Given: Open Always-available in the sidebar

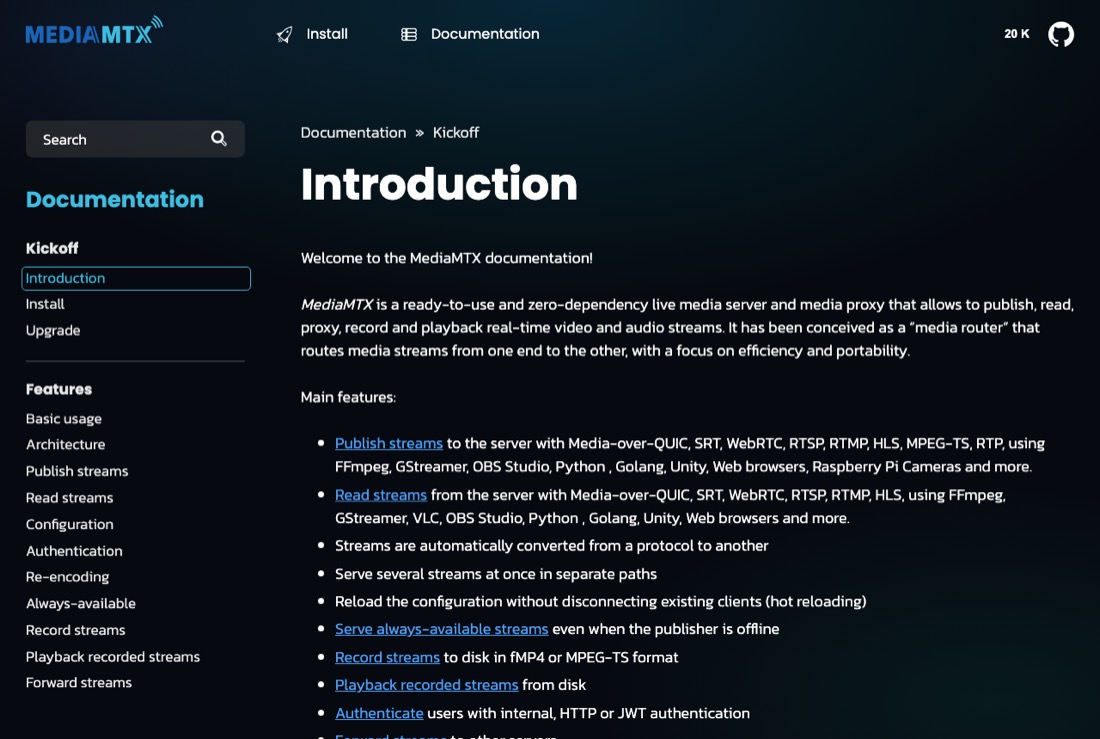Looking at the screenshot, I should pyautogui.click(x=81, y=604).
